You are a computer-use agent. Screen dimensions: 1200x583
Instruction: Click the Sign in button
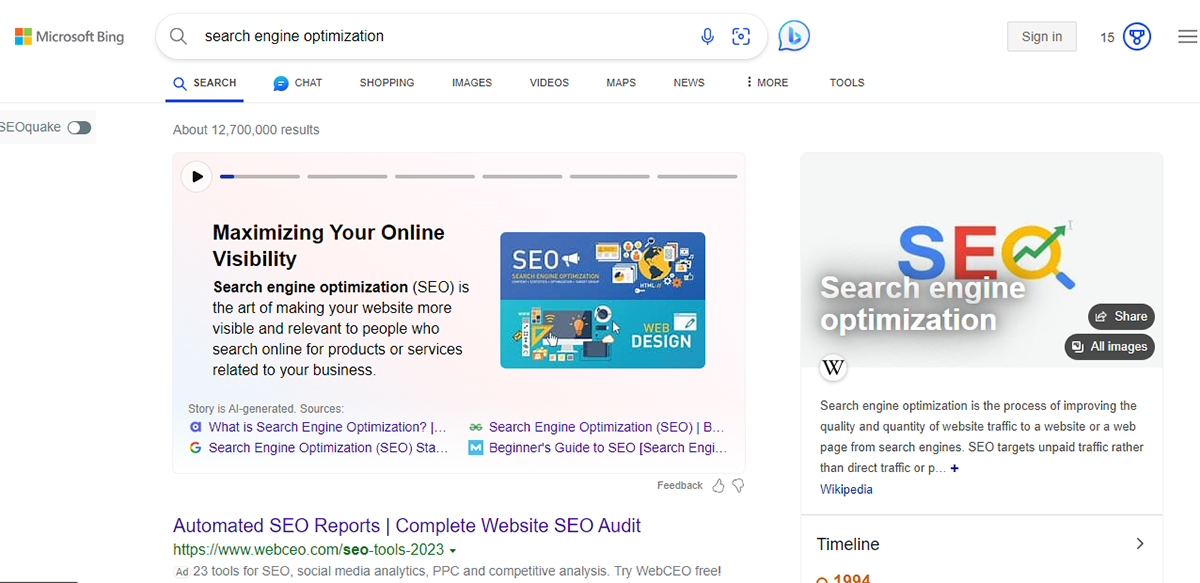point(1042,37)
